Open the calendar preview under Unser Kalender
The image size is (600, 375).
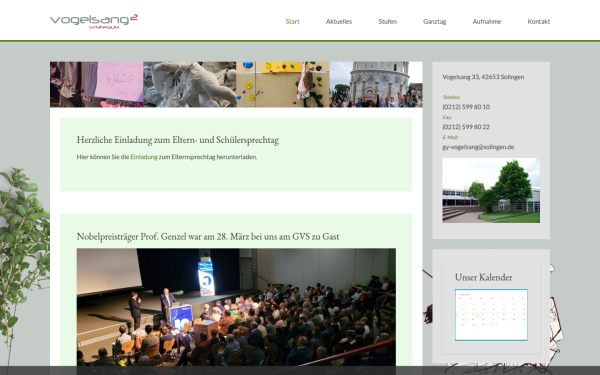491,315
